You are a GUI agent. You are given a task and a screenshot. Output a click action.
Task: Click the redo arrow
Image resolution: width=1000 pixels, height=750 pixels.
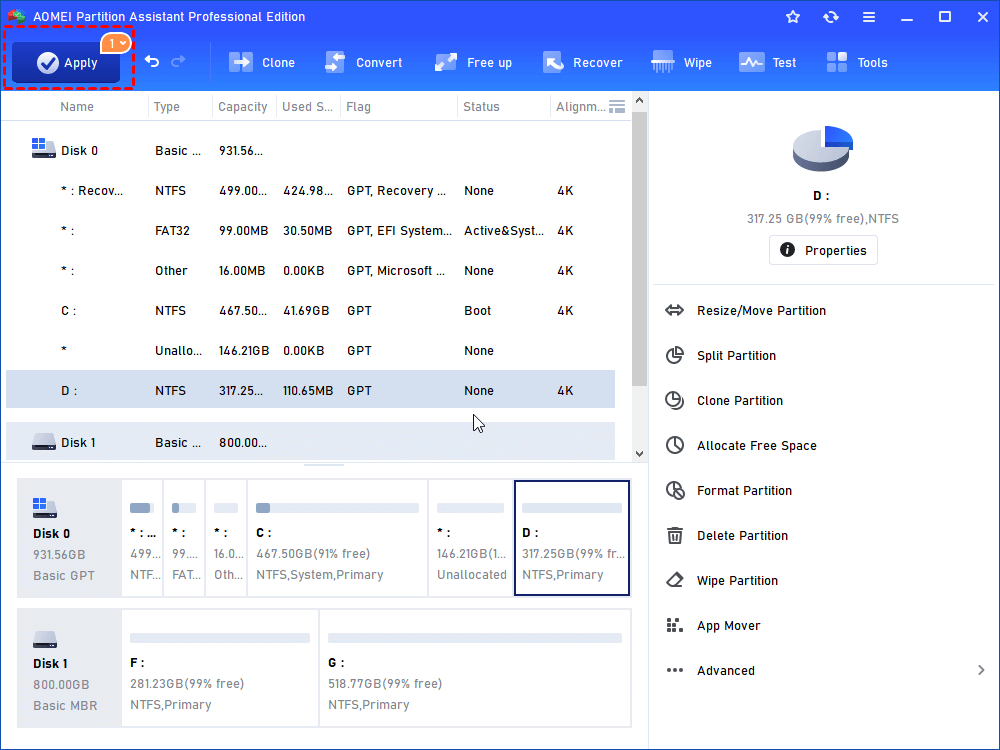click(178, 62)
